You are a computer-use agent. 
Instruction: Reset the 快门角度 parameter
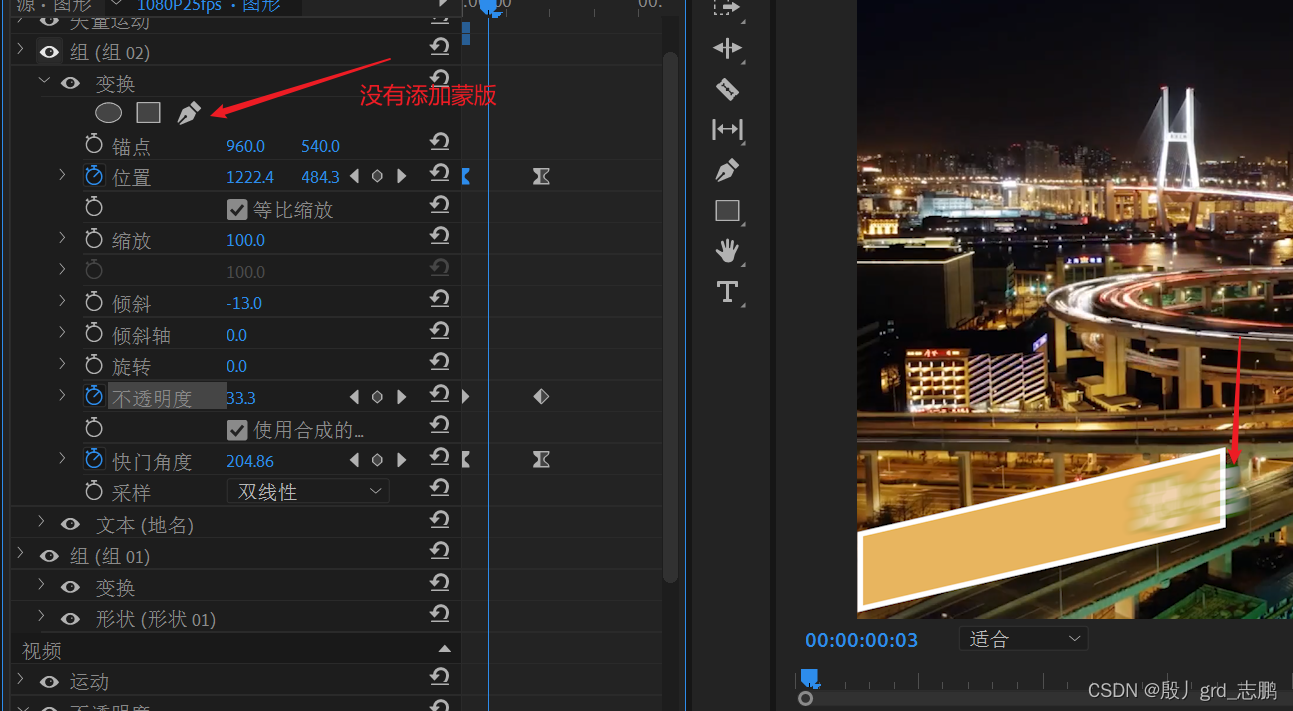(x=439, y=458)
